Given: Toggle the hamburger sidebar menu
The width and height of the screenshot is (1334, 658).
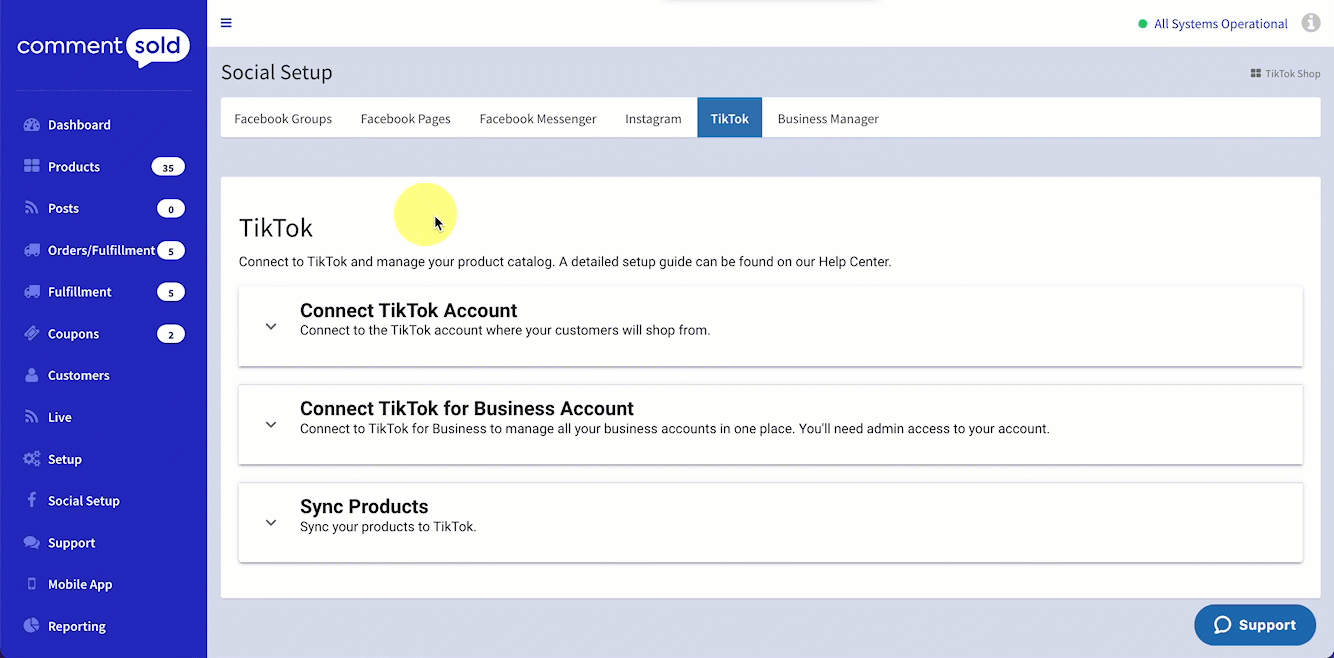Looking at the screenshot, I should point(226,23).
